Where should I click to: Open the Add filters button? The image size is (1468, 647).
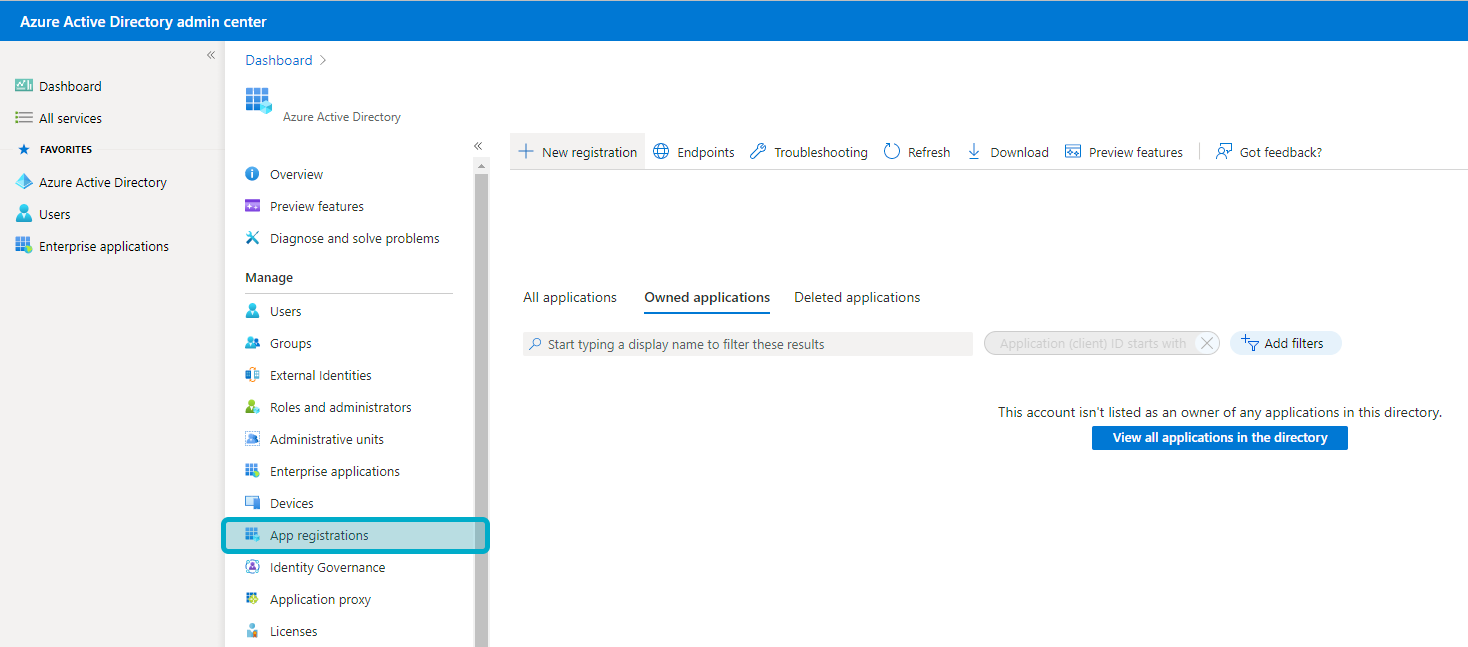pos(1285,343)
